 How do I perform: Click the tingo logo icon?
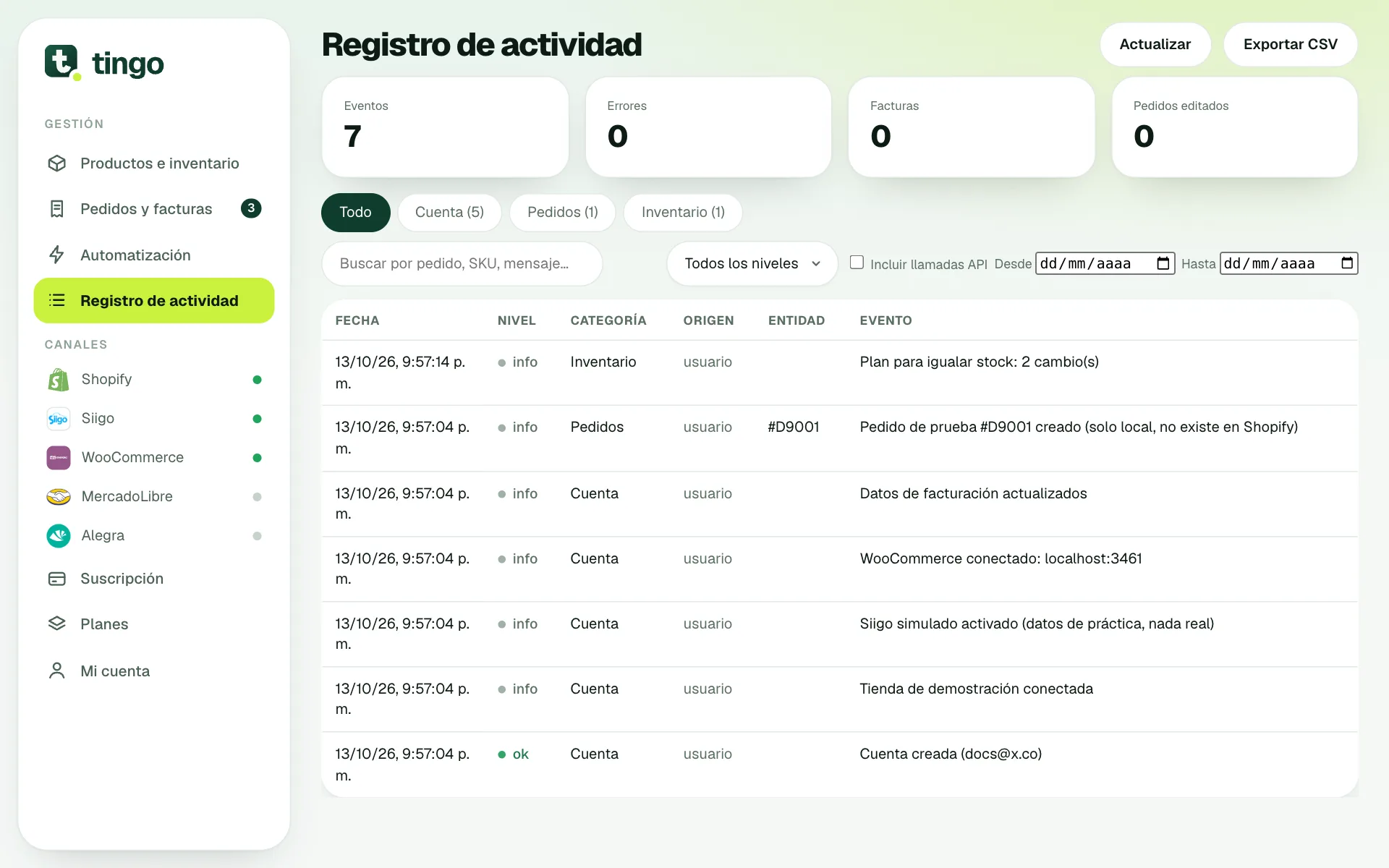[62, 62]
